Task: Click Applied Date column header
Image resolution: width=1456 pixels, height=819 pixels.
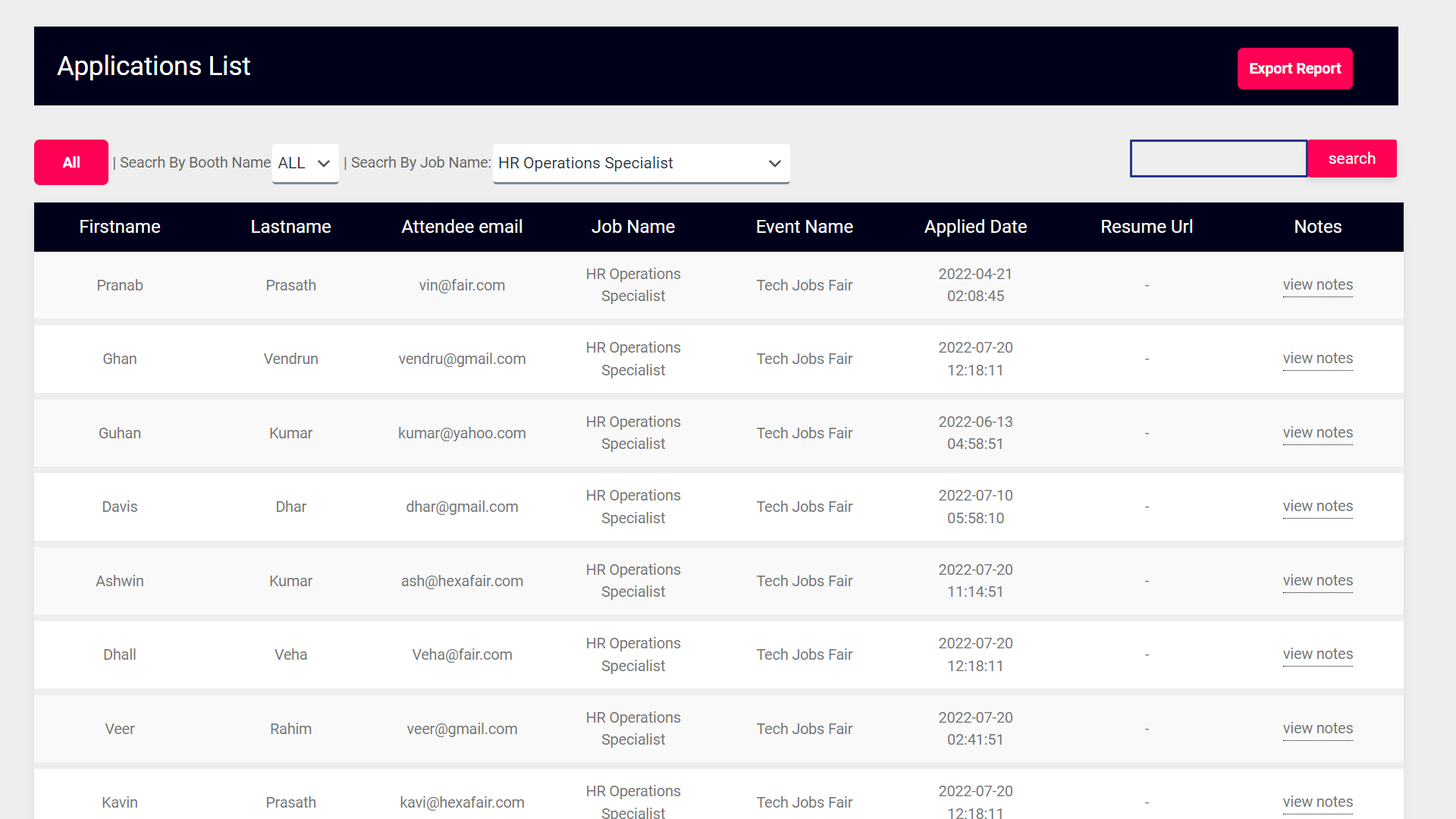Action: [975, 226]
